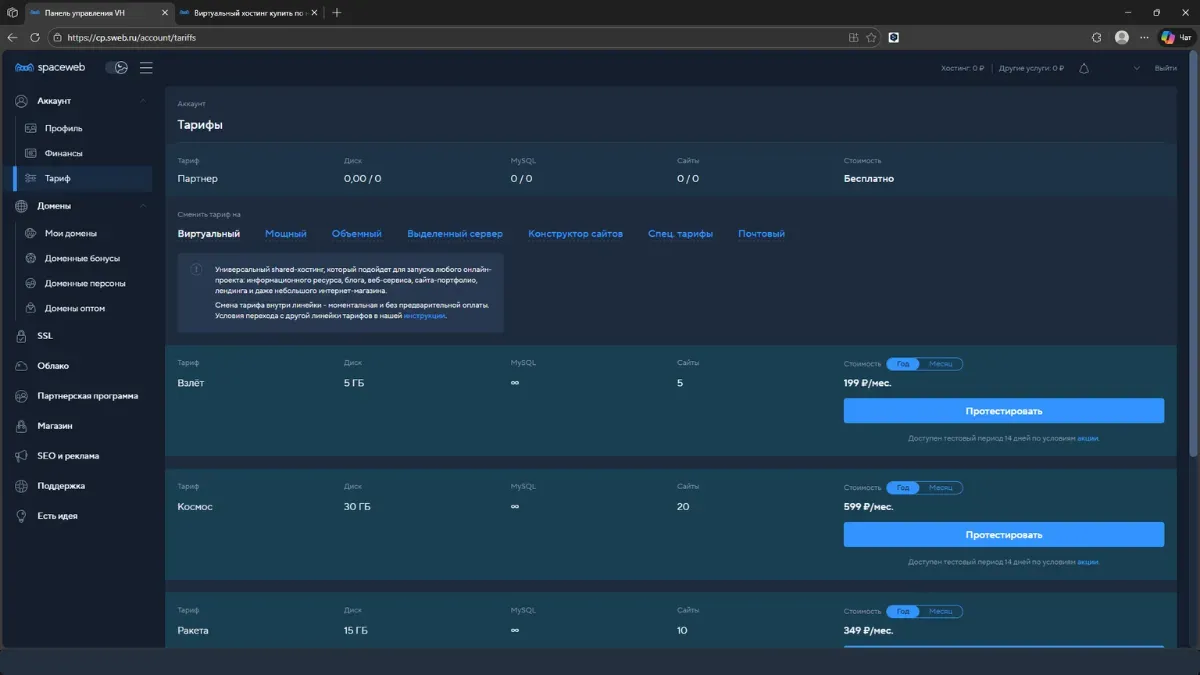
Task: Switch Взлёт tariff pricing to Месяц
Action: (941, 364)
